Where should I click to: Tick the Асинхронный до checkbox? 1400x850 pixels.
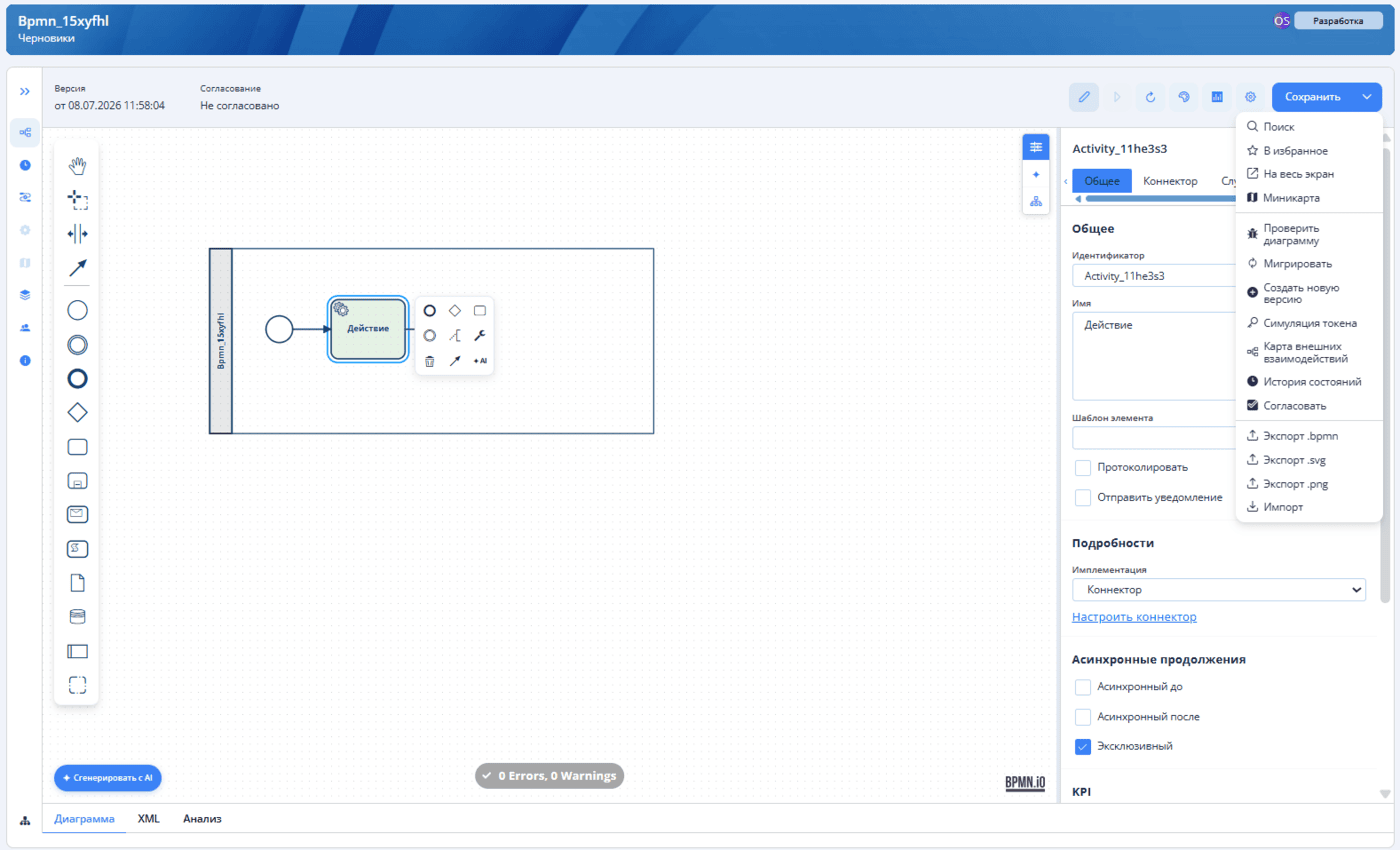[1083, 687]
